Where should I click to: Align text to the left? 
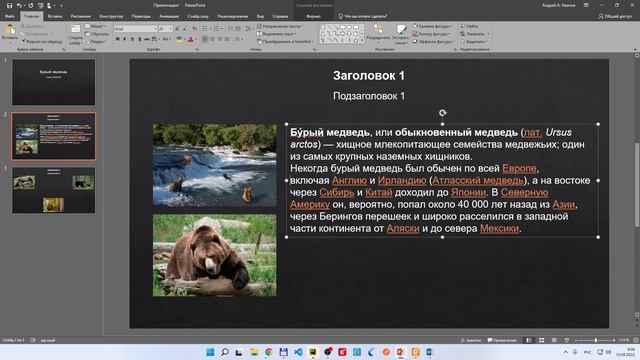[205, 39]
